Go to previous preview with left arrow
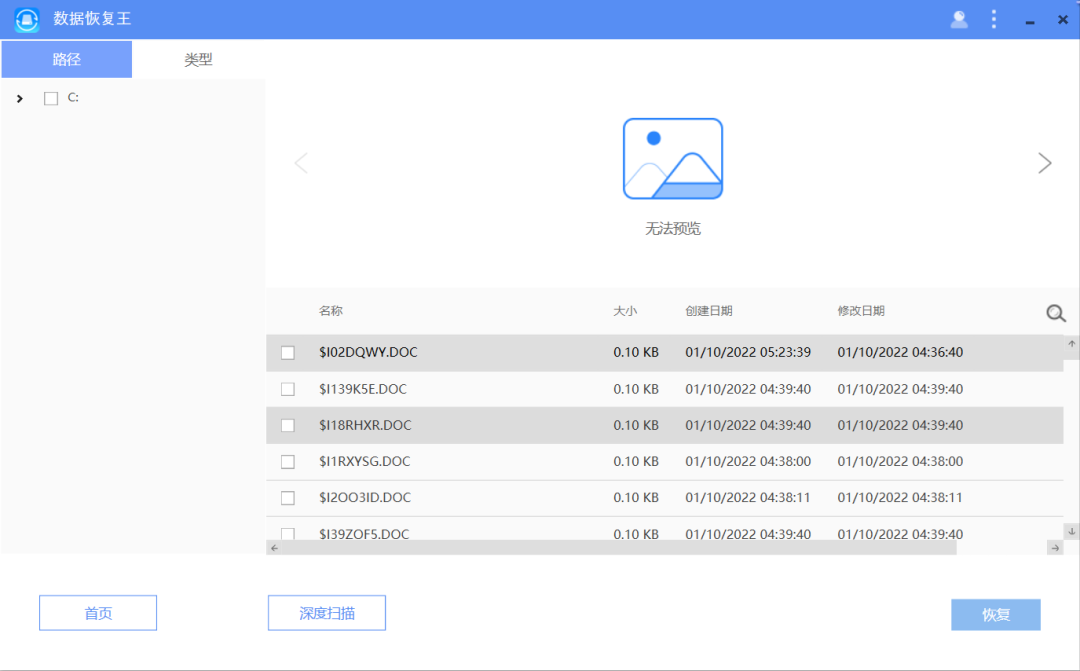1080x671 pixels. click(301, 163)
